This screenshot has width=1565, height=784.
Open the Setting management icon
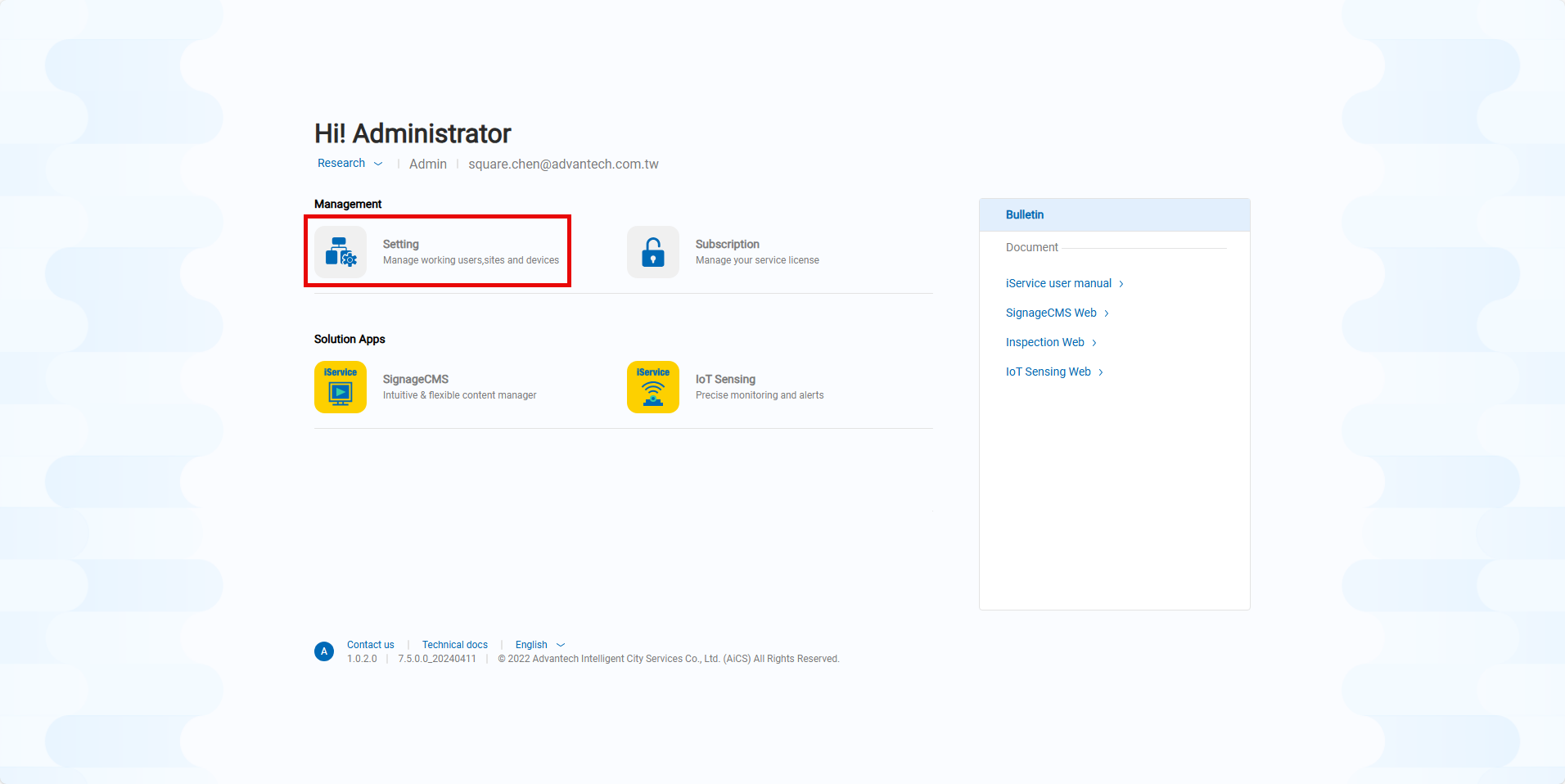pyautogui.click(x=340, y=252)
